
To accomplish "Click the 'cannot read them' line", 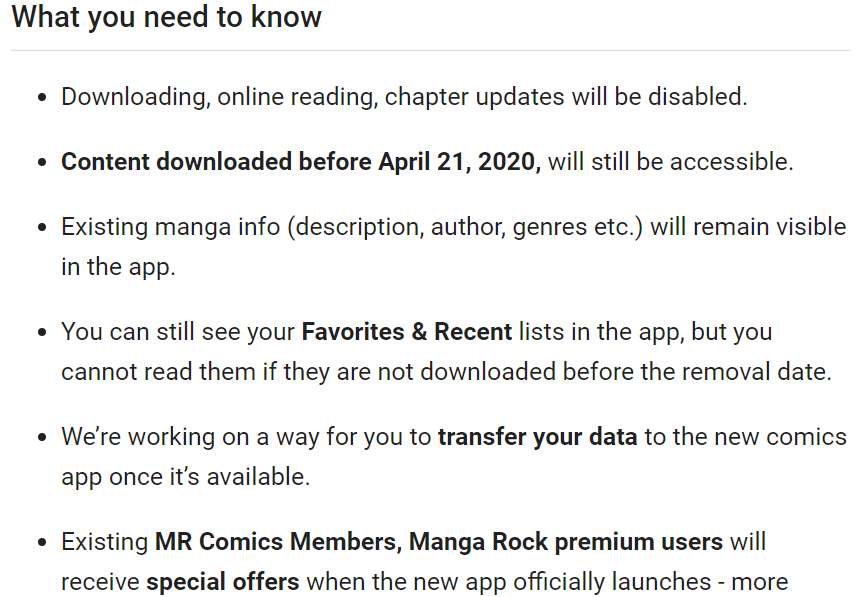I will (x=446, y=372).
